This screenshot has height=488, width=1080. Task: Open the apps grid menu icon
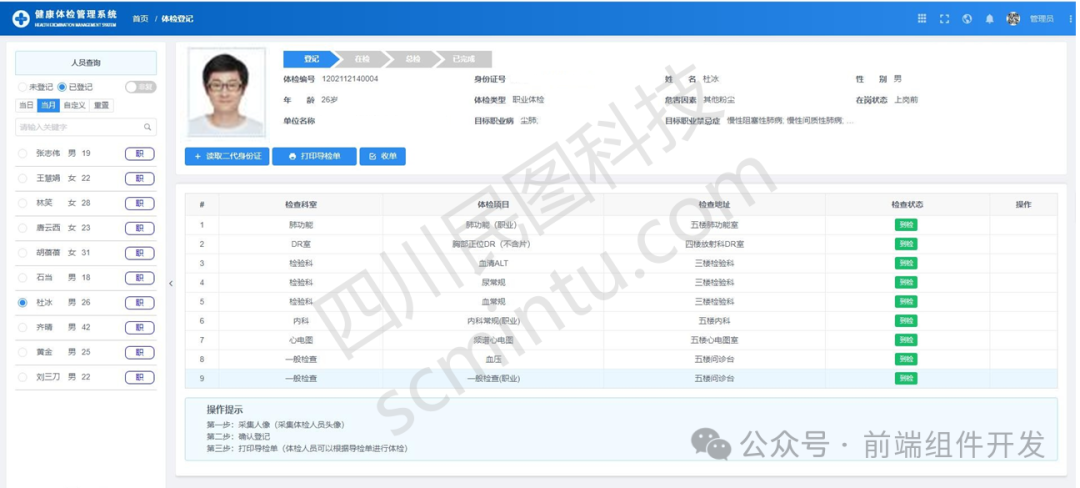tap(922, 19)
